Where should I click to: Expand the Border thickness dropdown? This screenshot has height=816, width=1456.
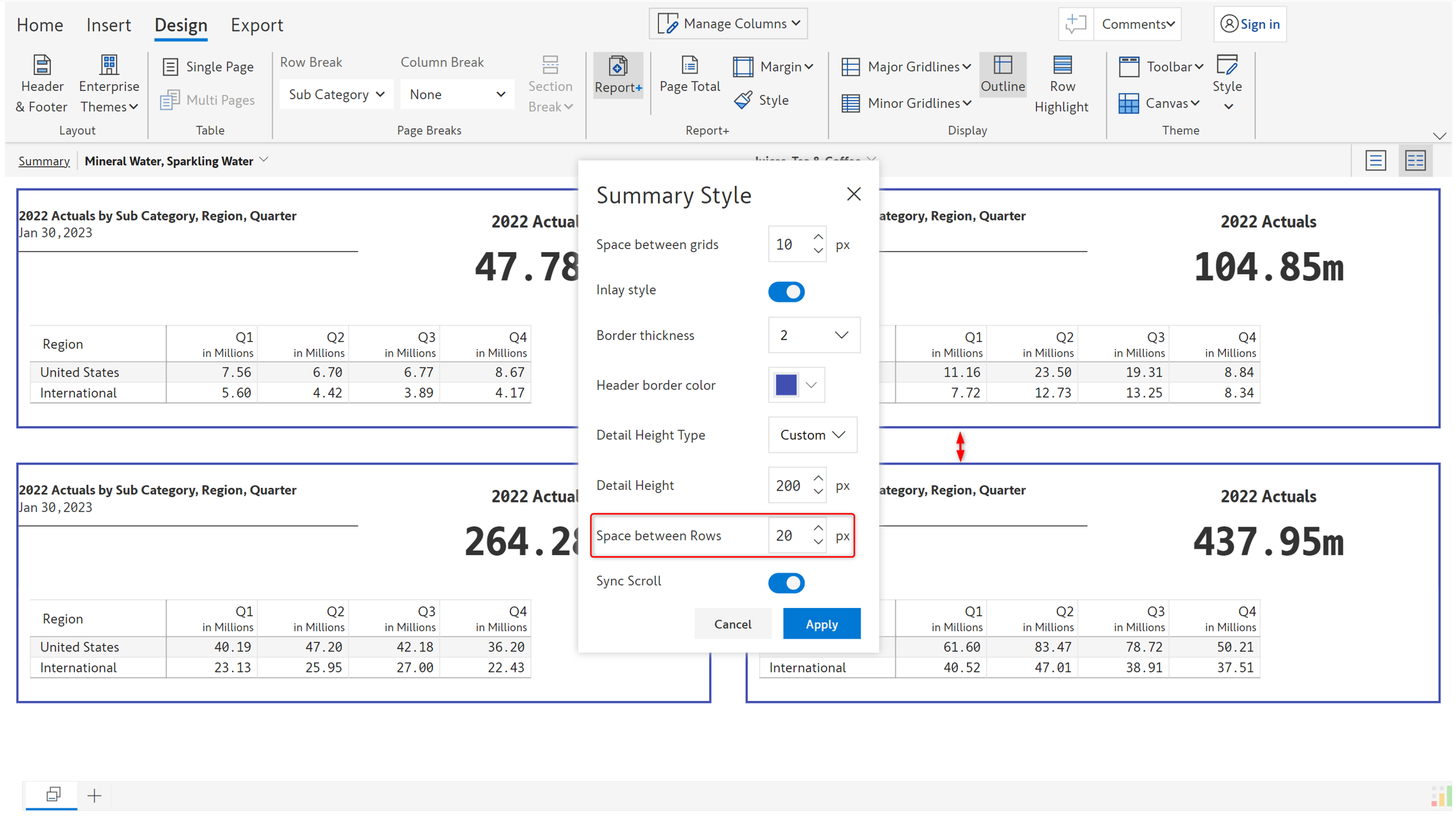813,335
